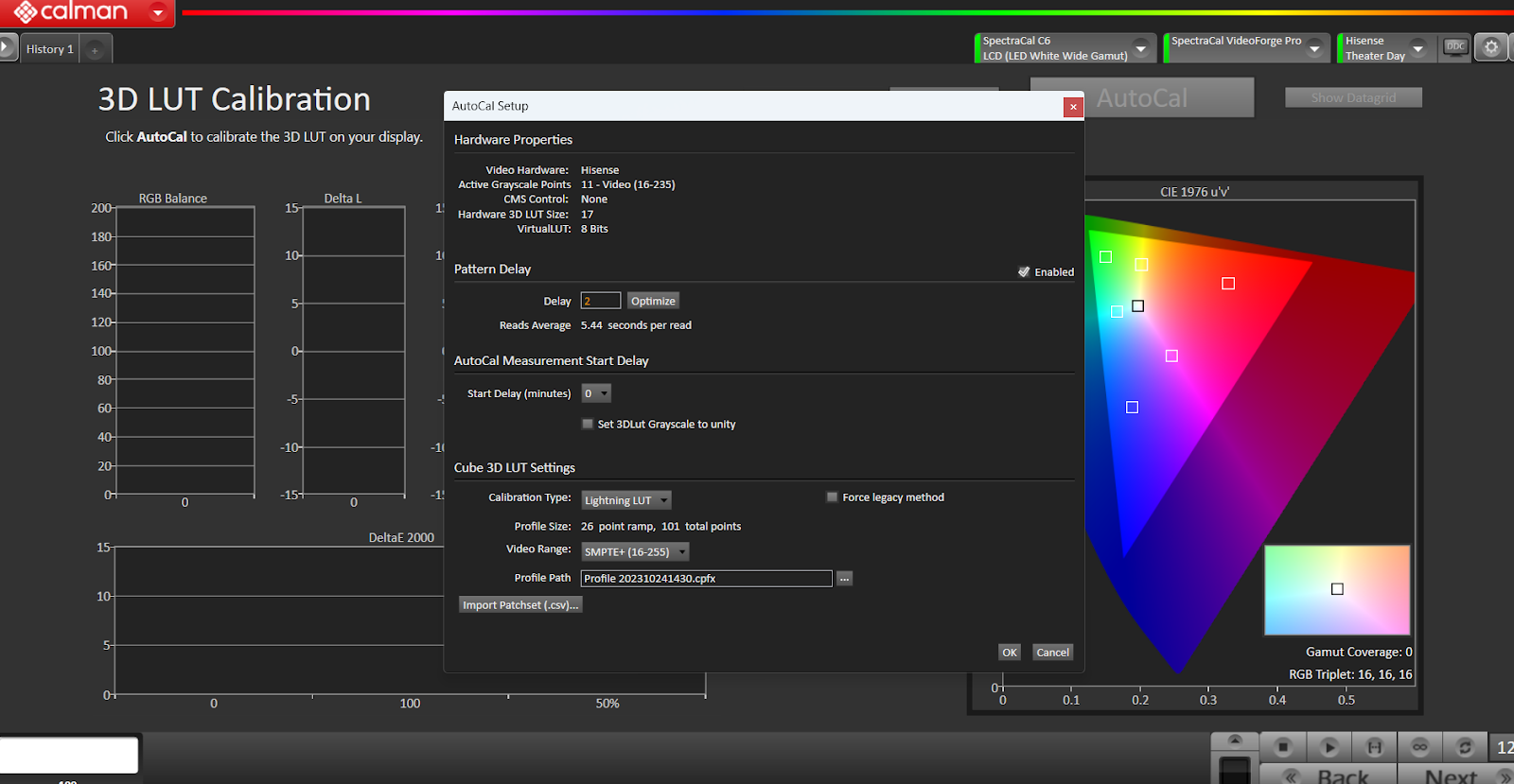Screen dimensions: 1514x784
Task: Close the AutoCal Setup dialog
Action: [x=1073, y=107]
